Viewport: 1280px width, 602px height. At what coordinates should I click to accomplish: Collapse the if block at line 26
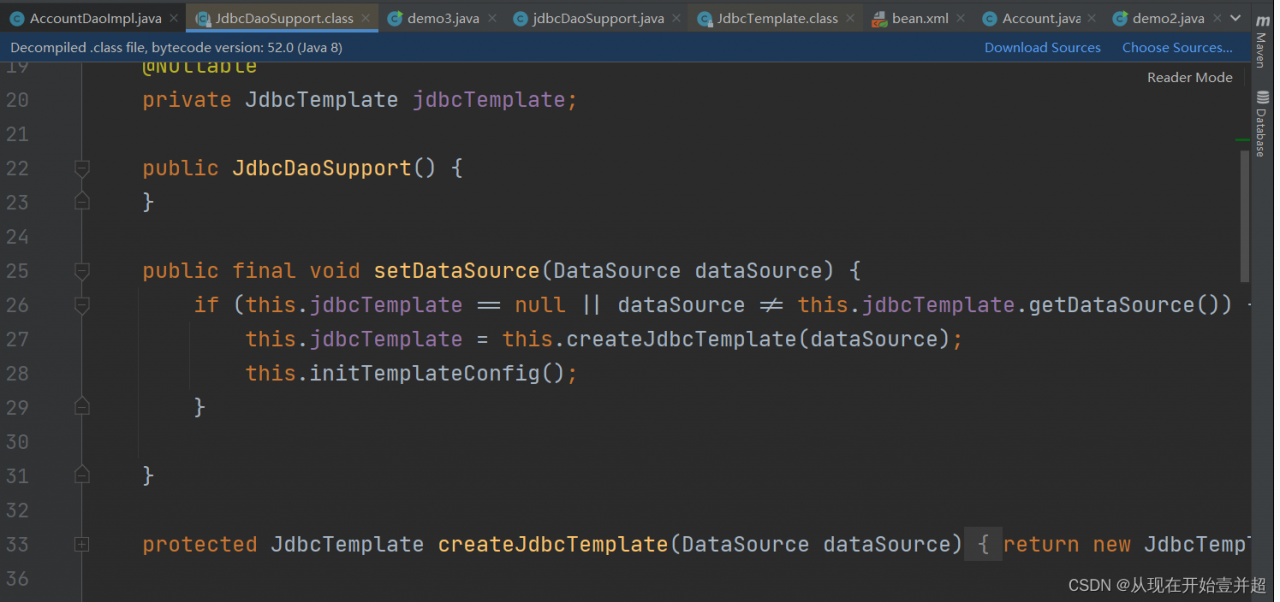point(82,305)
